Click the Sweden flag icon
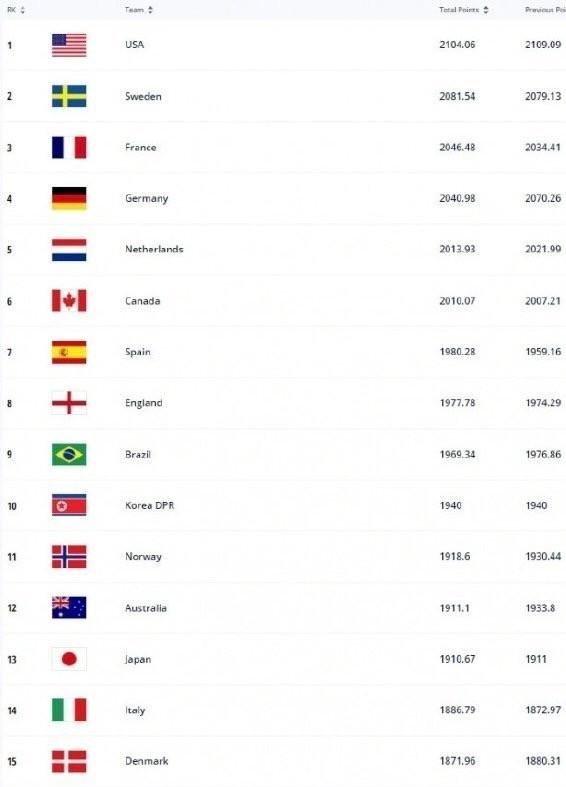Image resolution: width=566 pixels, height=787 pixels. pyautogui.click(x=69, y=96)
